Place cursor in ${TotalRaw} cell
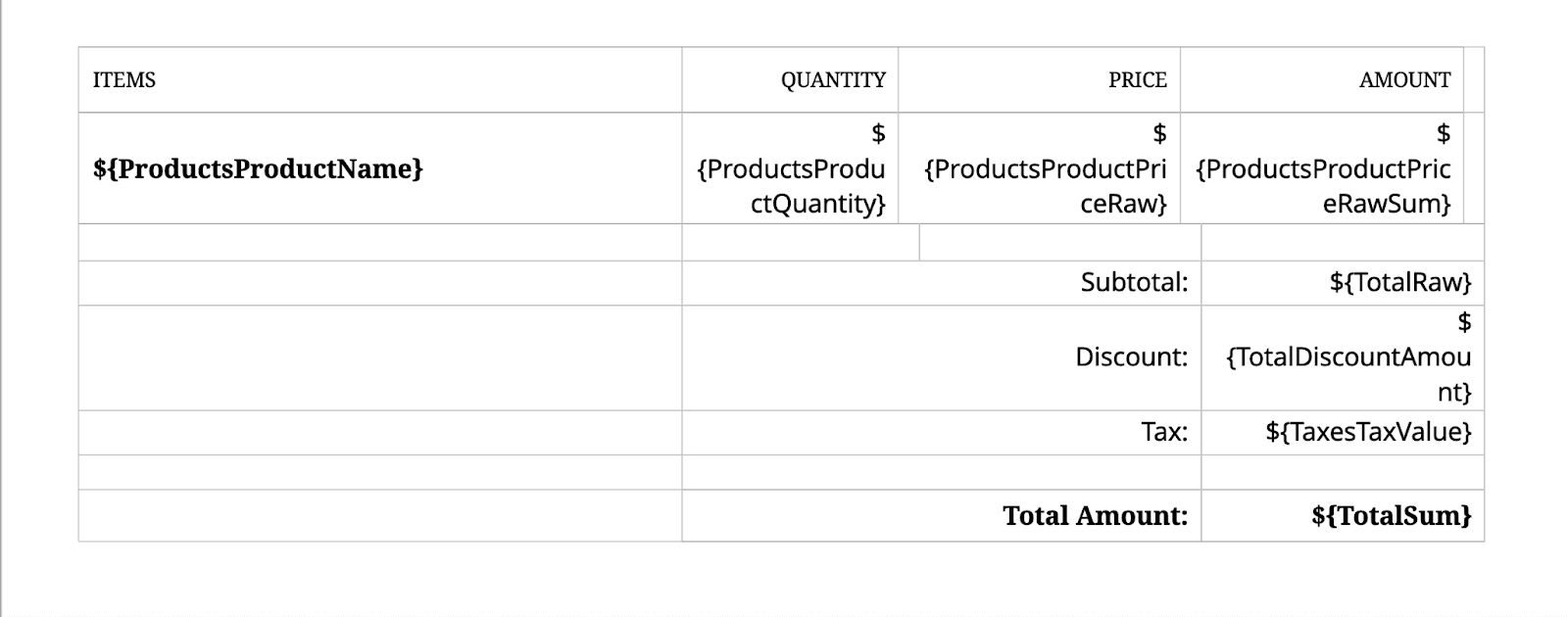This screenshot has height=617, width=1568. (1399, 283)
